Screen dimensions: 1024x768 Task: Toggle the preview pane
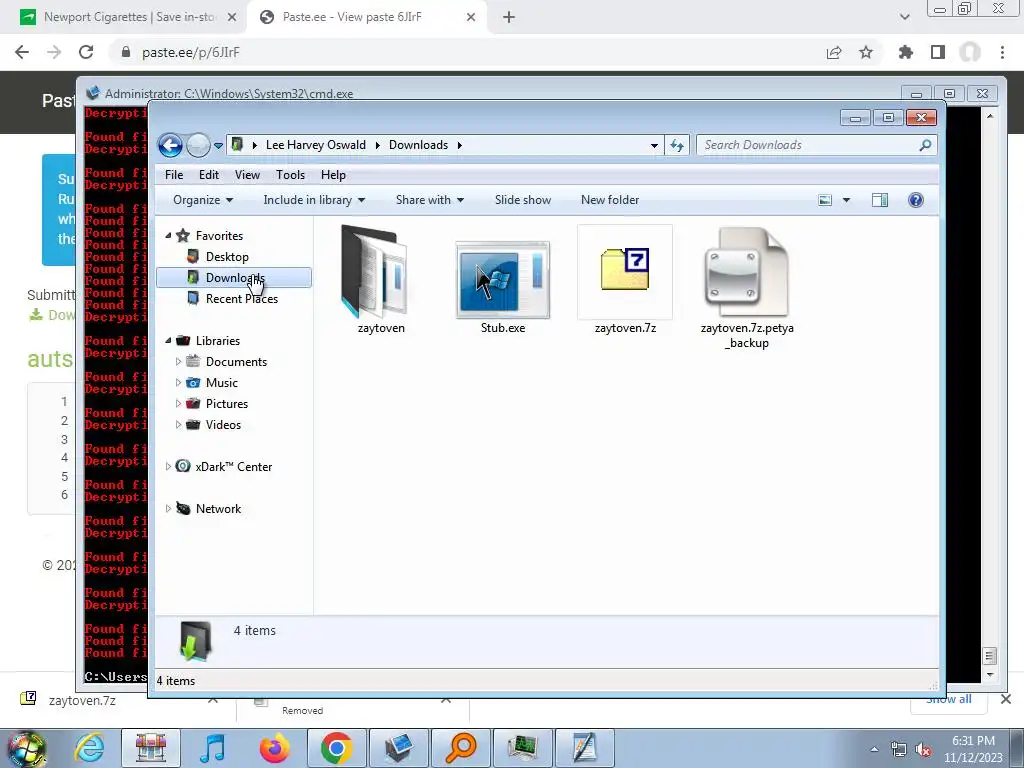click(x=880, y=200)
